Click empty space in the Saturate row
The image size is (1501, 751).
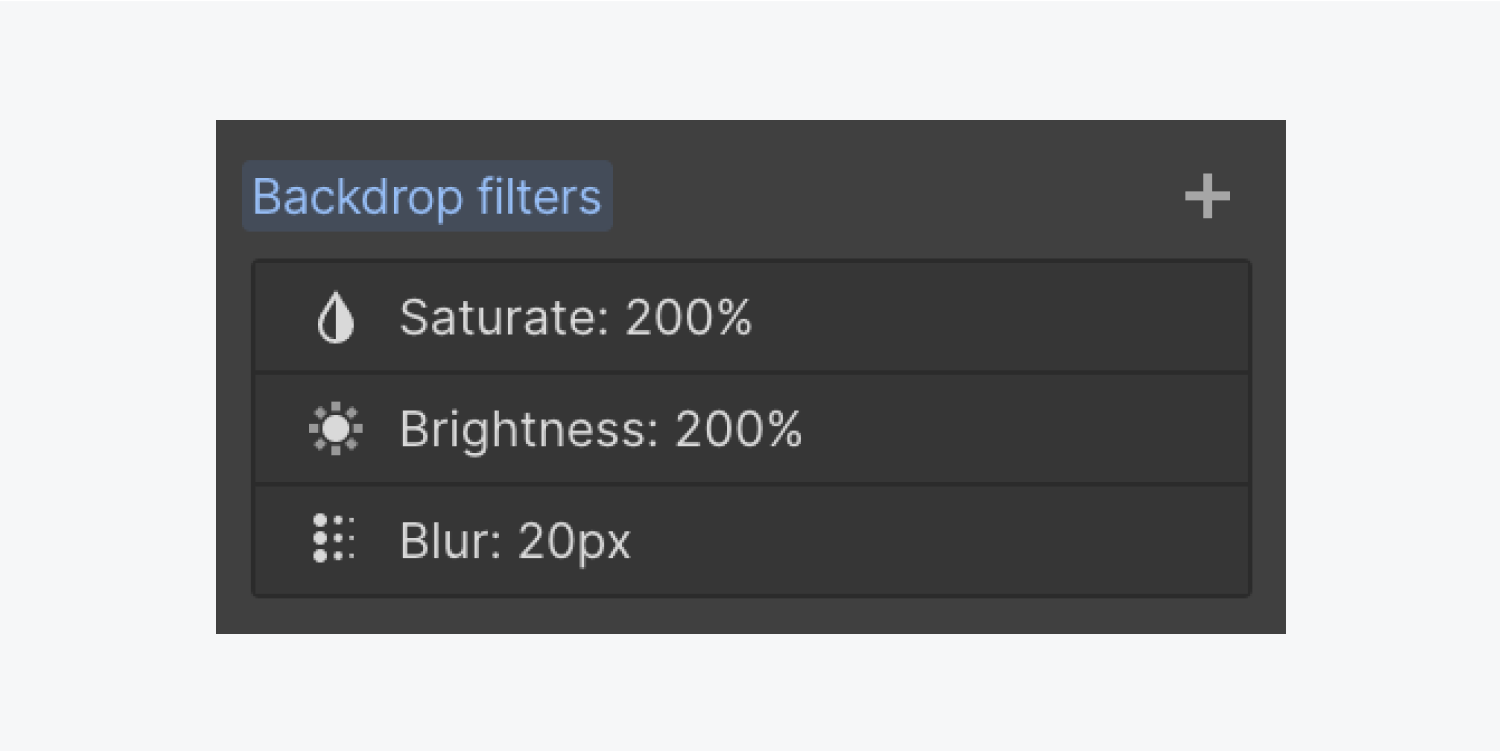pyautogui.click(x=1000, y=318)
